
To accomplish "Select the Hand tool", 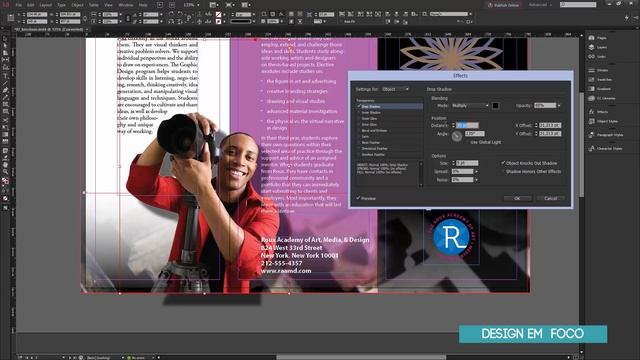I will (x=5, y=165).
